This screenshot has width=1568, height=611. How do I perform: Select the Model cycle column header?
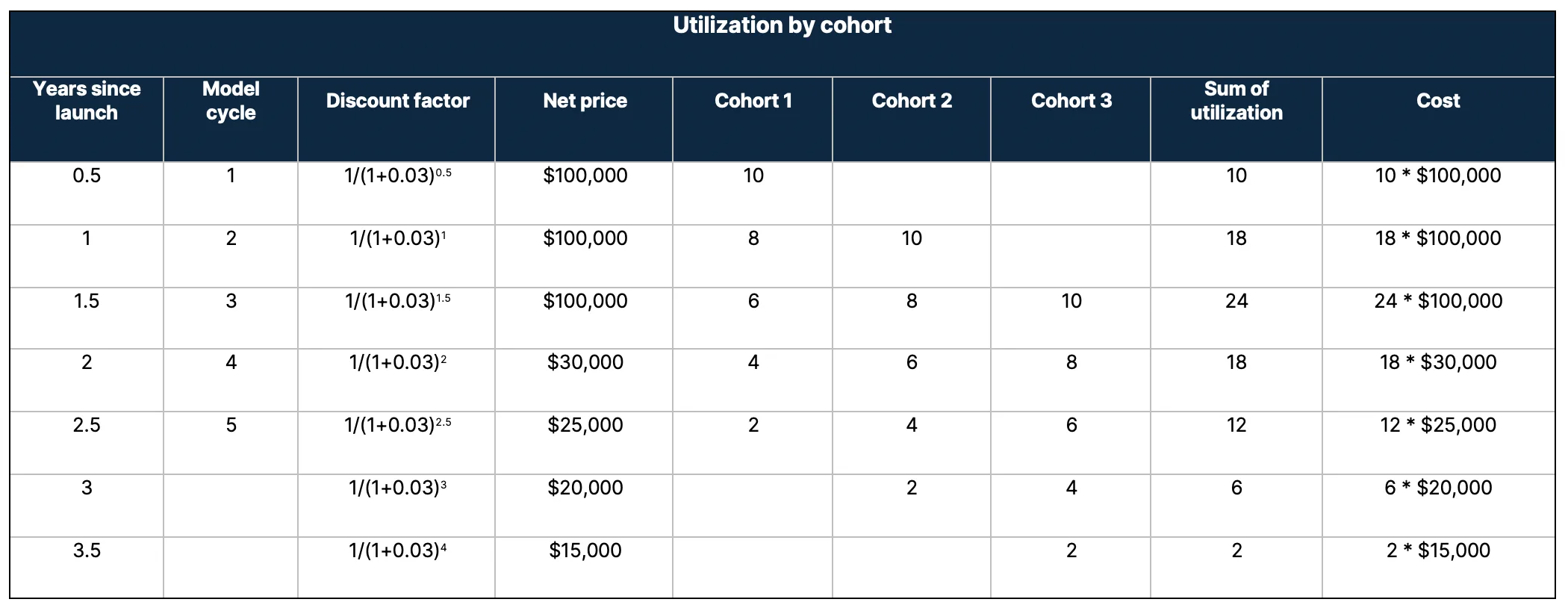point(231,101)
